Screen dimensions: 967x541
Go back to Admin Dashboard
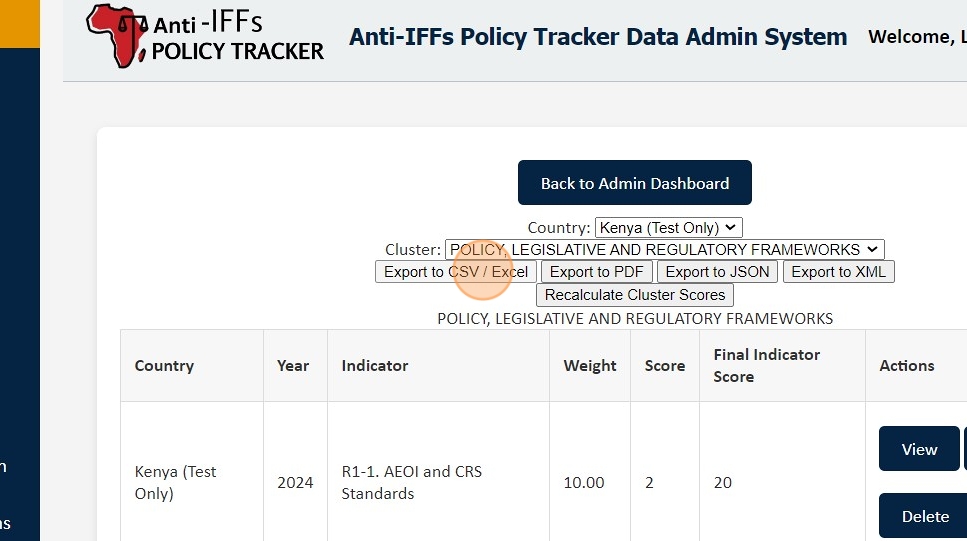(x=634, y=183)
